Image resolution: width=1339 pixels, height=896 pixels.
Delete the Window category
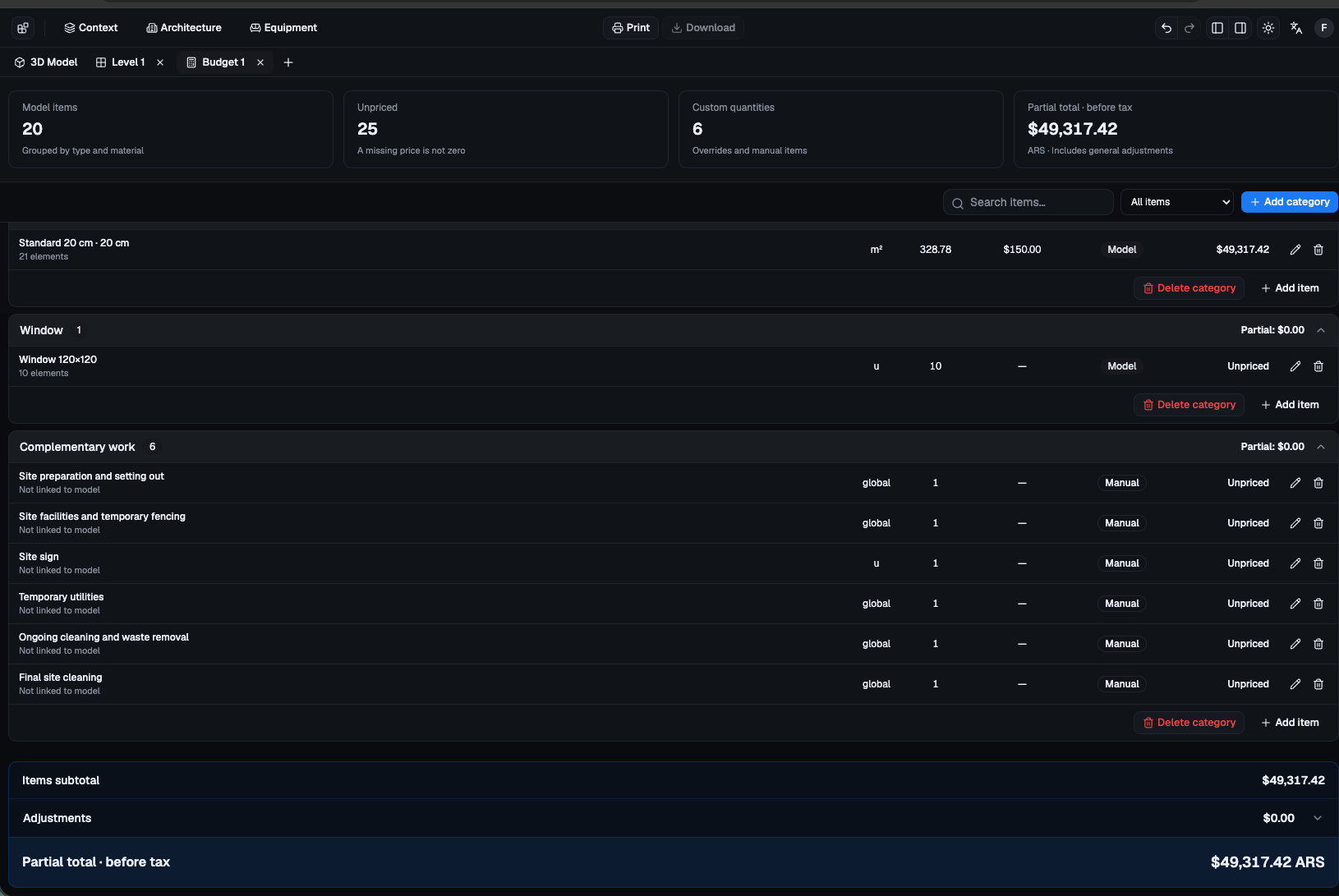[1189, 405]
